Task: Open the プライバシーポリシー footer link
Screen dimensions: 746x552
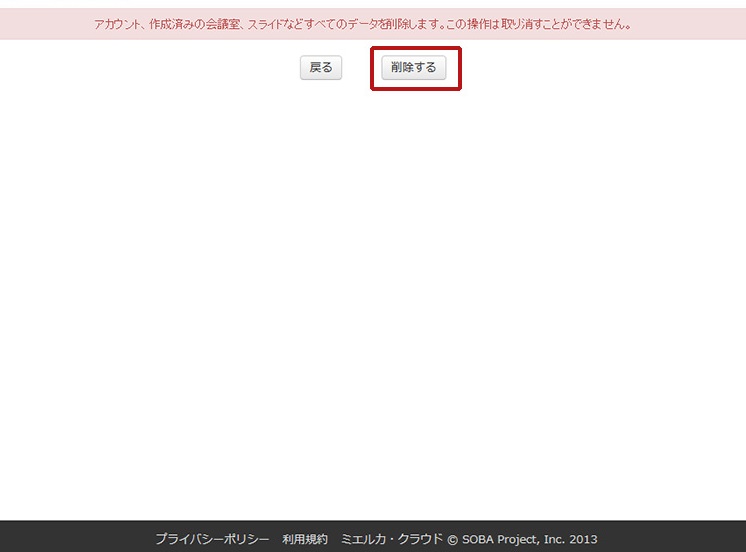Action: coord(212,539)
